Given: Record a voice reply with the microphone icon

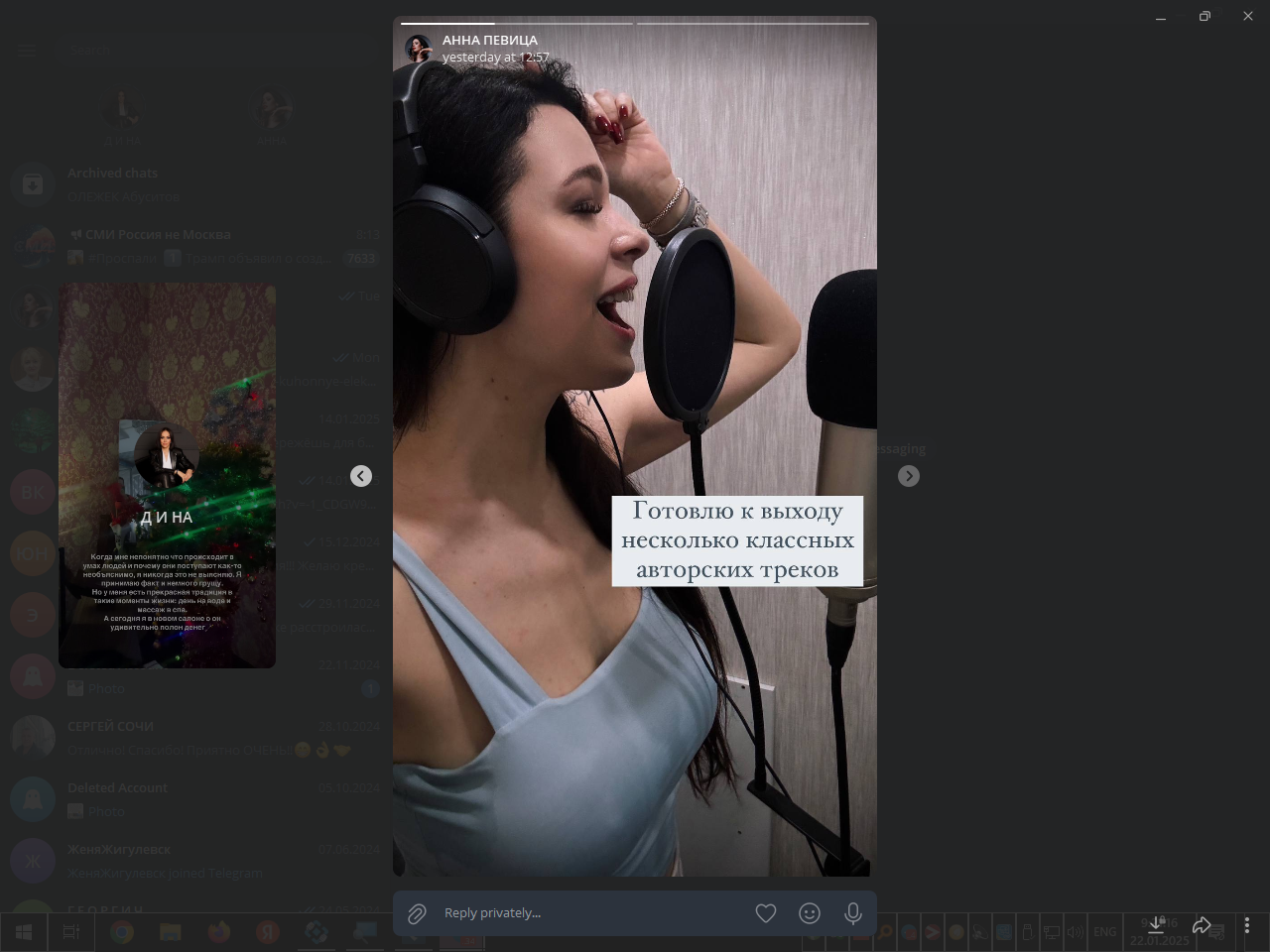Looking at the screenshot, I should [x=853, y=913].
